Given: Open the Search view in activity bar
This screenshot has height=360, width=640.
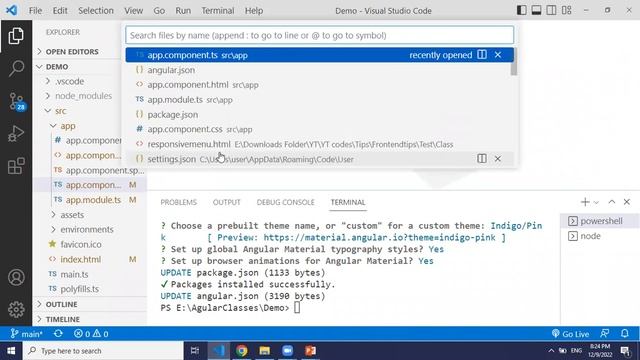Looking at the screenshot, I should (16, 68).
